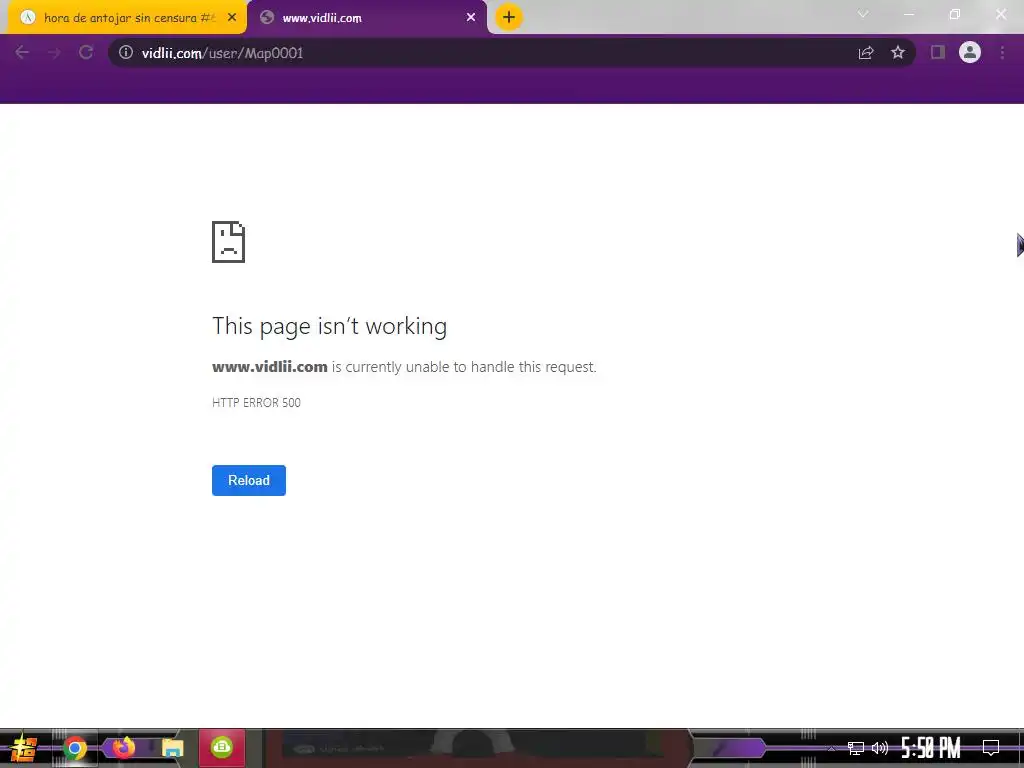Launch Firefox from the taskbar
The height and width of the screenshot is (768, 1024).
click(123, 748)
